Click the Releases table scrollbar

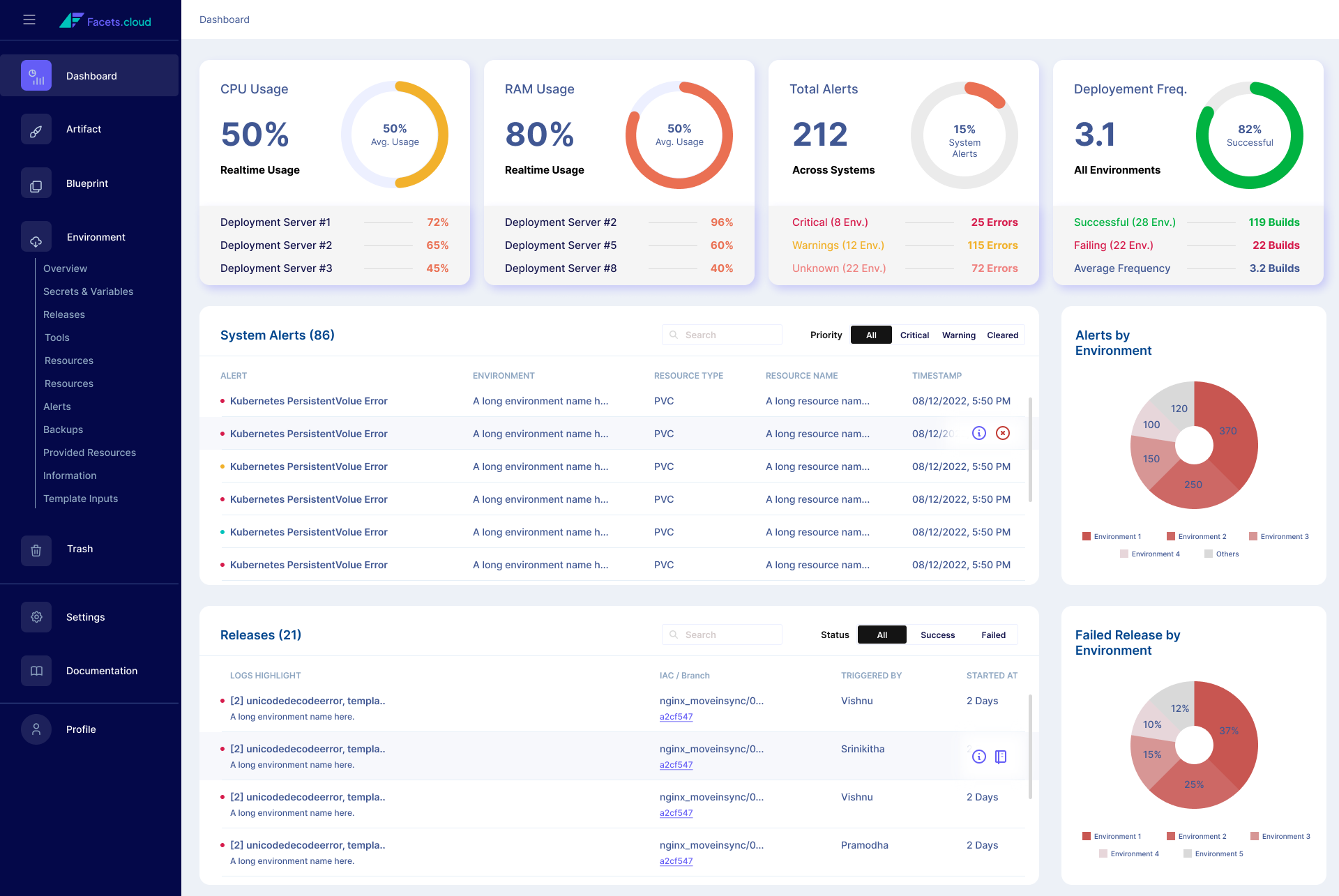click(x=1030, y=746)
